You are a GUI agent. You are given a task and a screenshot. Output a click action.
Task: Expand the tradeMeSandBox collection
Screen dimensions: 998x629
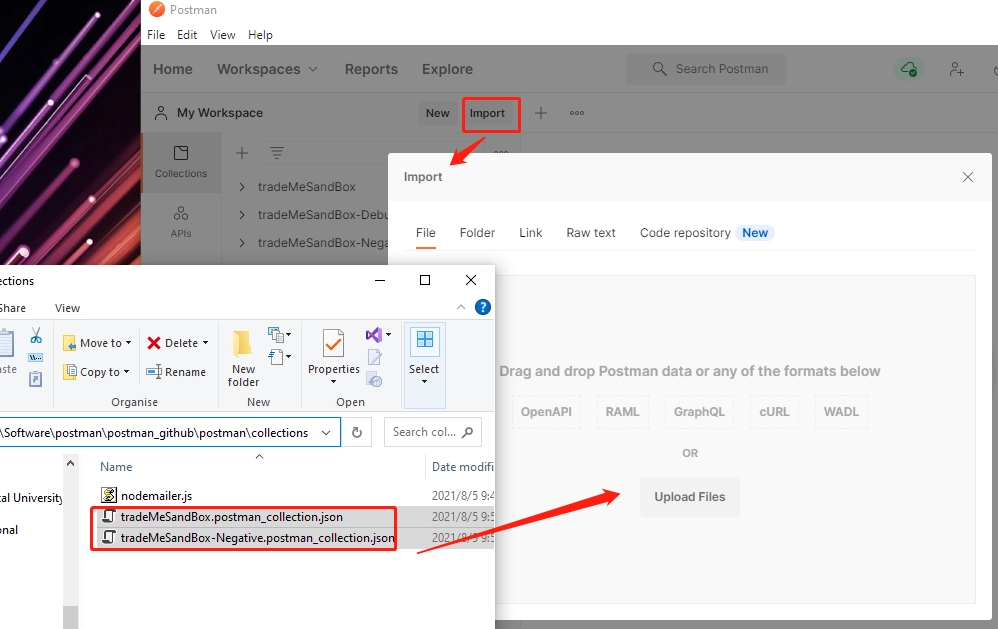coord(242,187)
